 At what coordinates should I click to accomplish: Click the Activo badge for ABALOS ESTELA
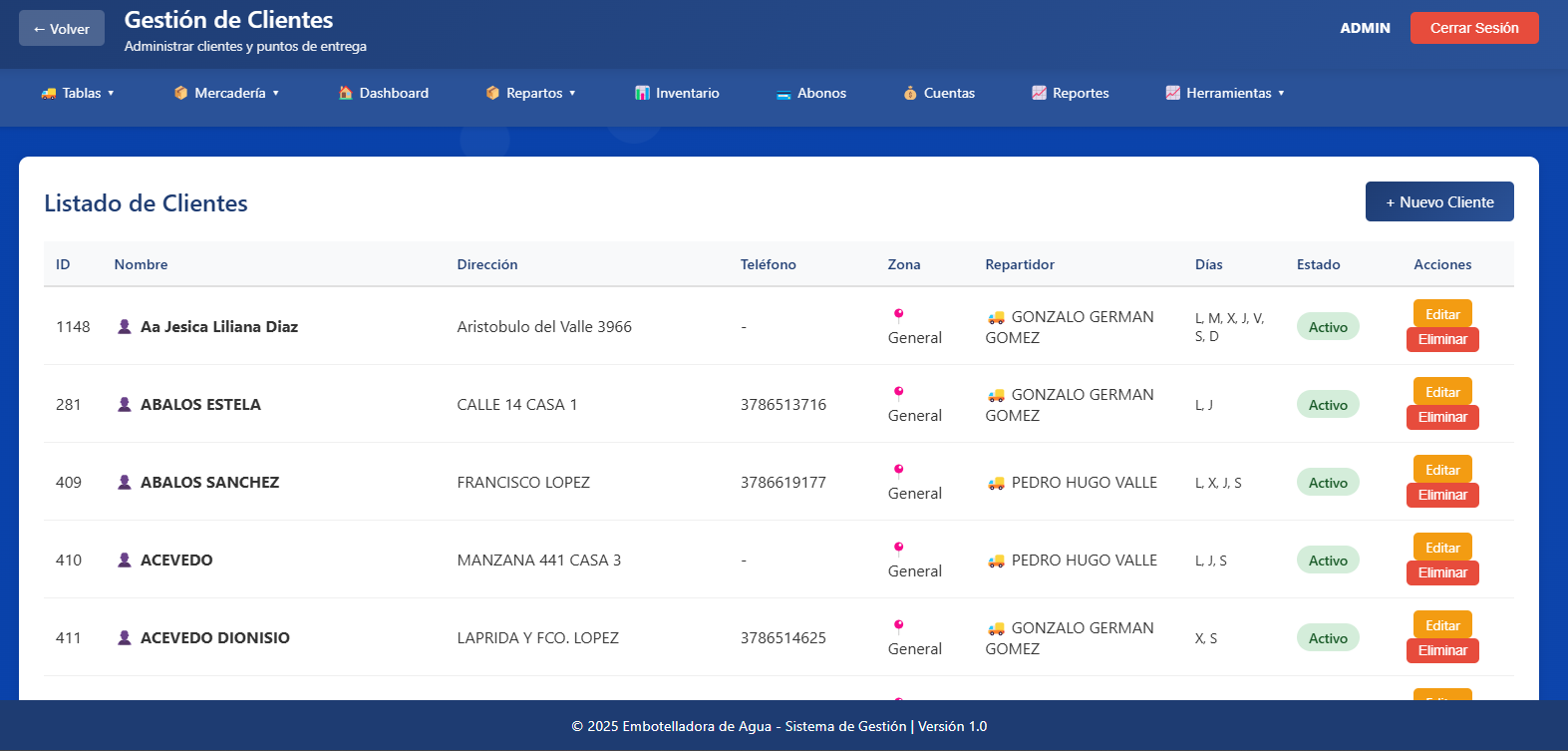click(x=1328, y=405)
